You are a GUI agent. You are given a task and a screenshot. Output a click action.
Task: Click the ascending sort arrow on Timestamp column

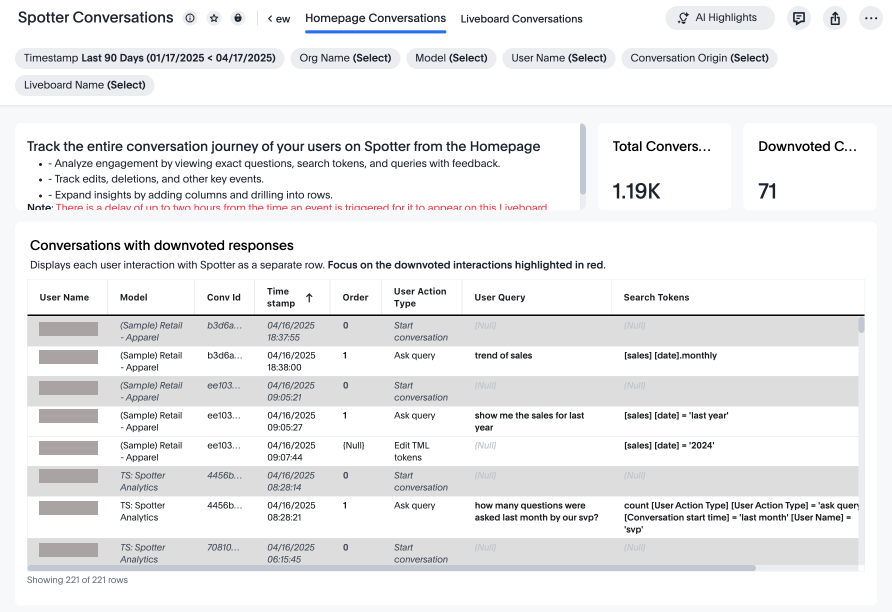point(309,297)
